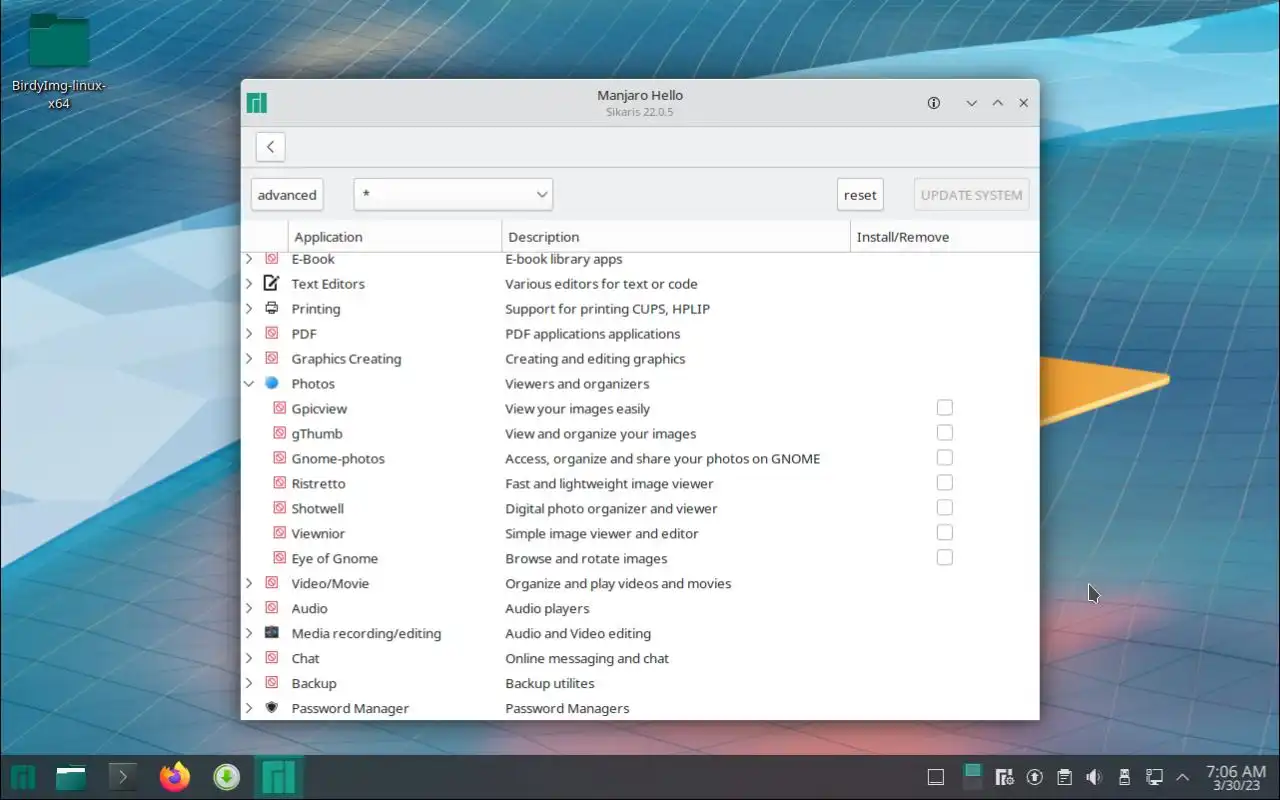Click the show desktop tray icon

pos(936,777)
